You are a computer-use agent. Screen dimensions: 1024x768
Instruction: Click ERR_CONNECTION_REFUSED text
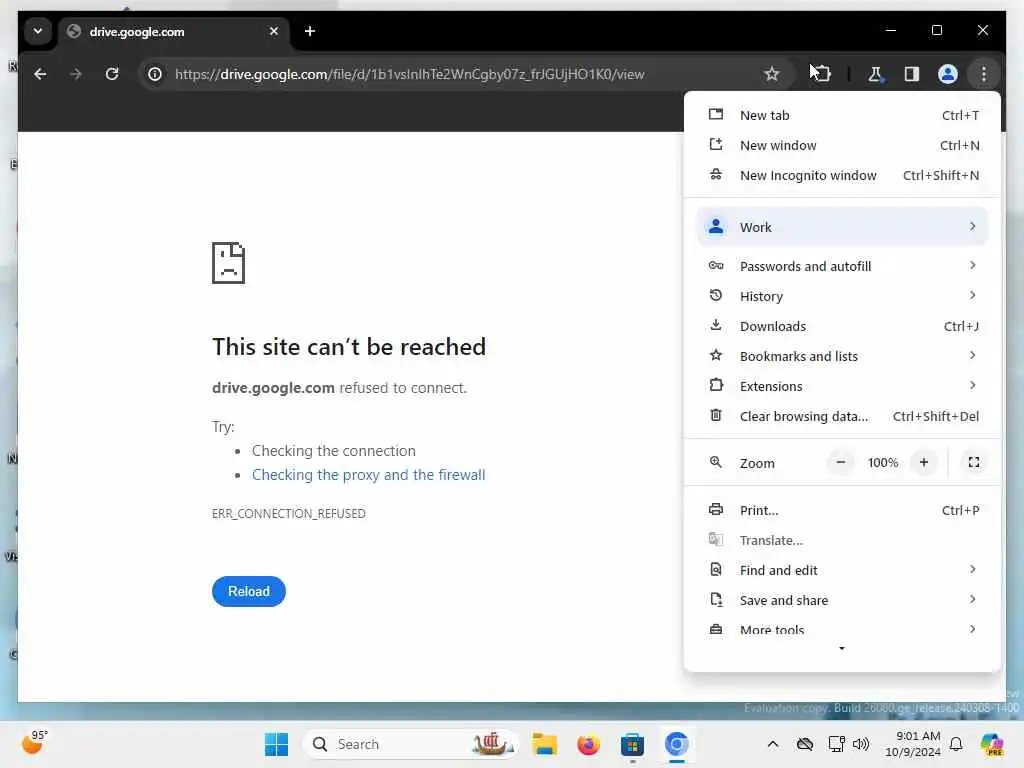coord(289,514)
